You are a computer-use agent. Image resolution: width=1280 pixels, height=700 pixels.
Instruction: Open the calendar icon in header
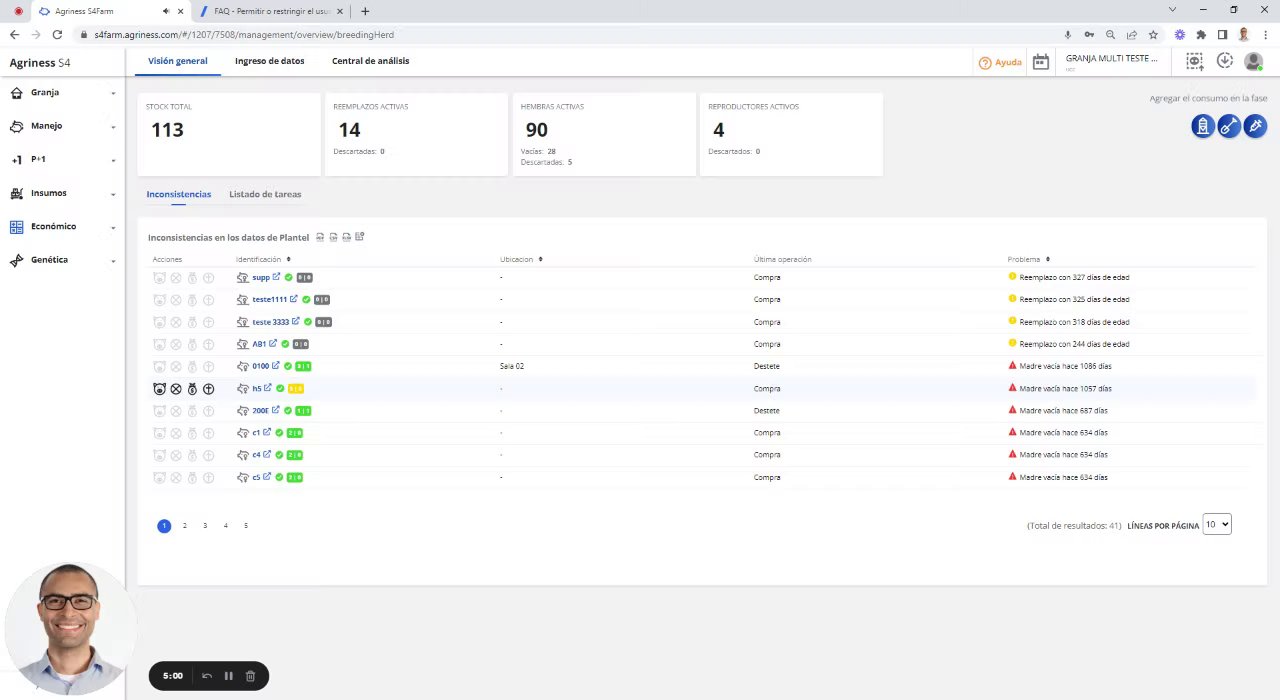[x=1040, y=62]
